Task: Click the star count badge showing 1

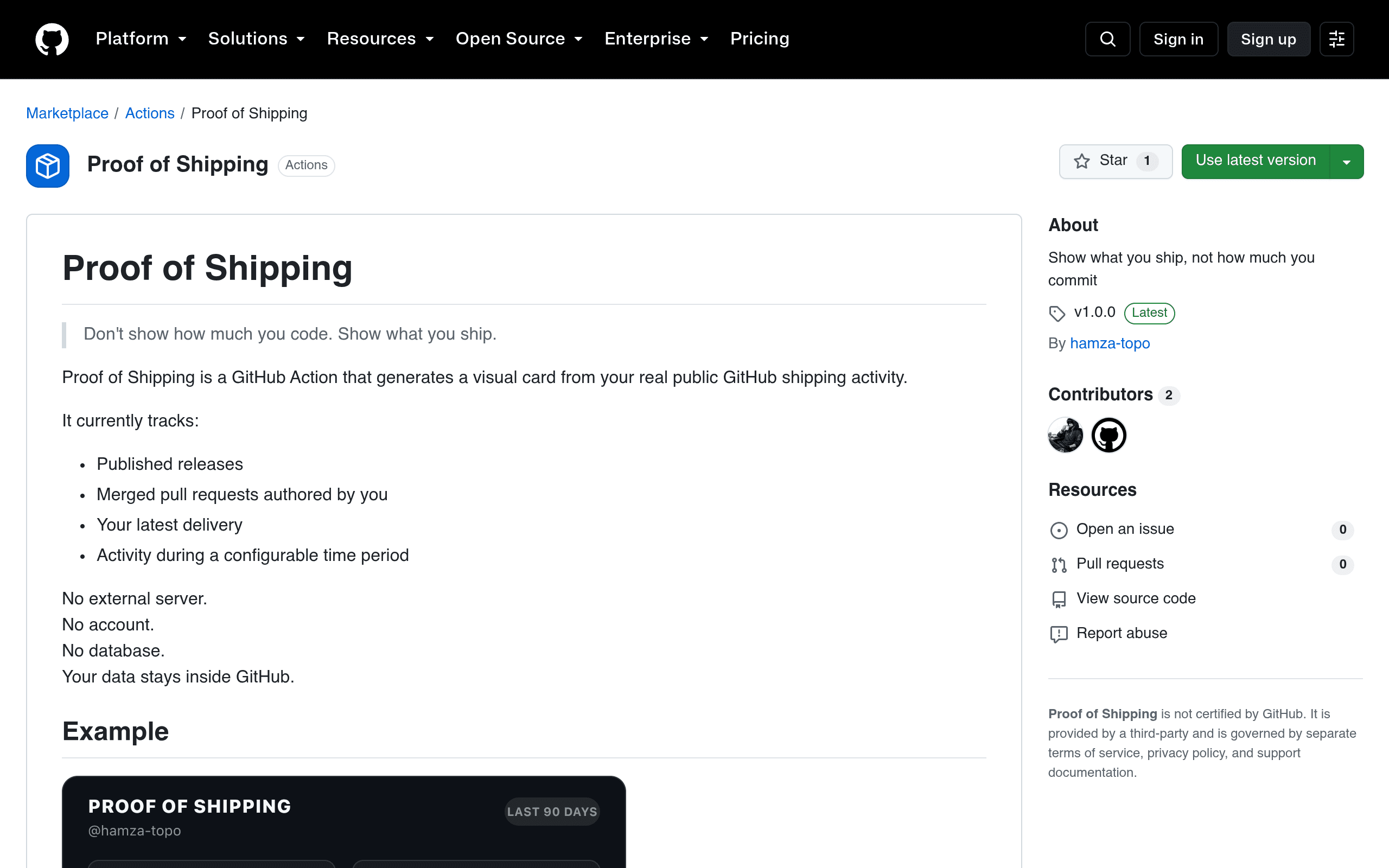Action: point(1147,161)
